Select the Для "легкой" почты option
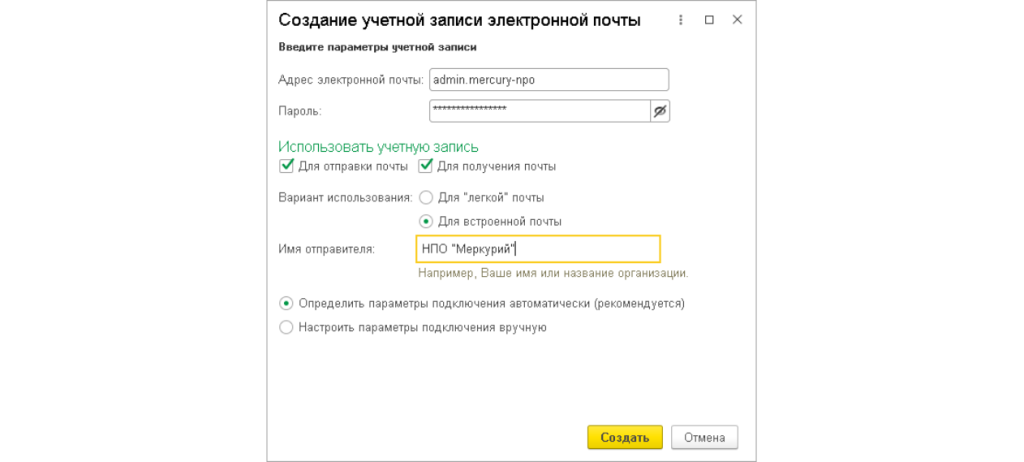 (426, 198)
